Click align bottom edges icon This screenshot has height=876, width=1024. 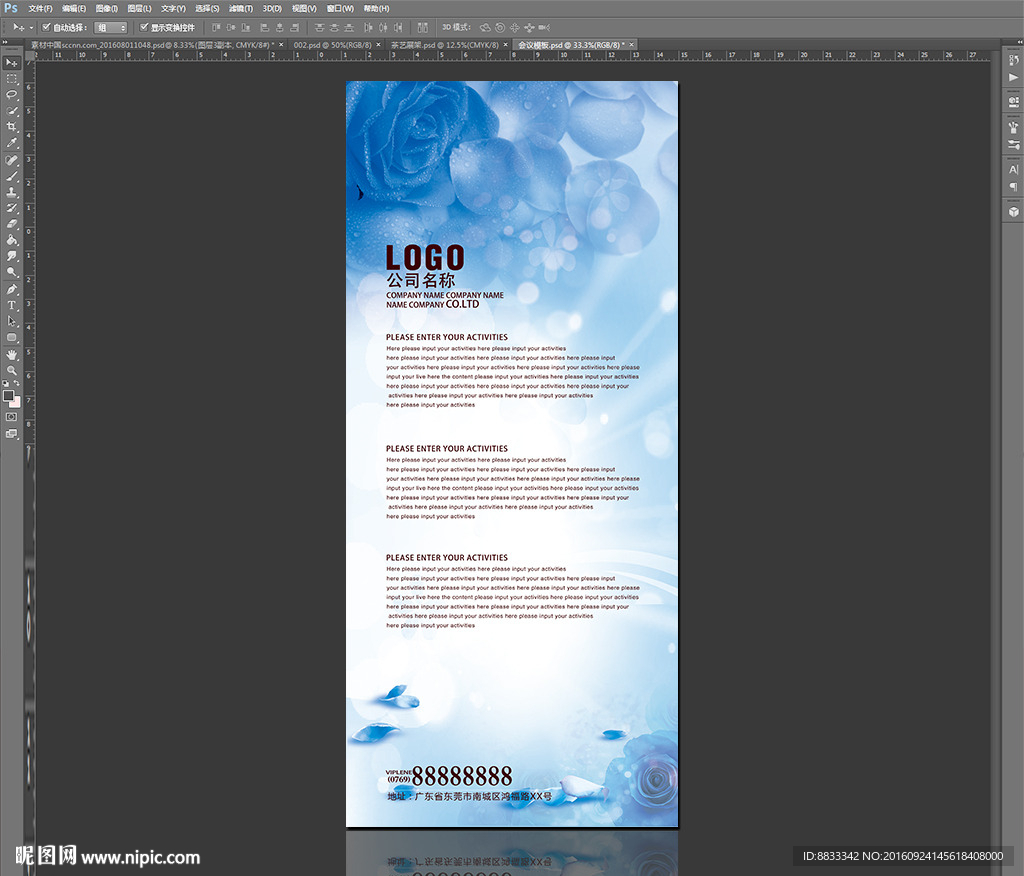(245, 27)
